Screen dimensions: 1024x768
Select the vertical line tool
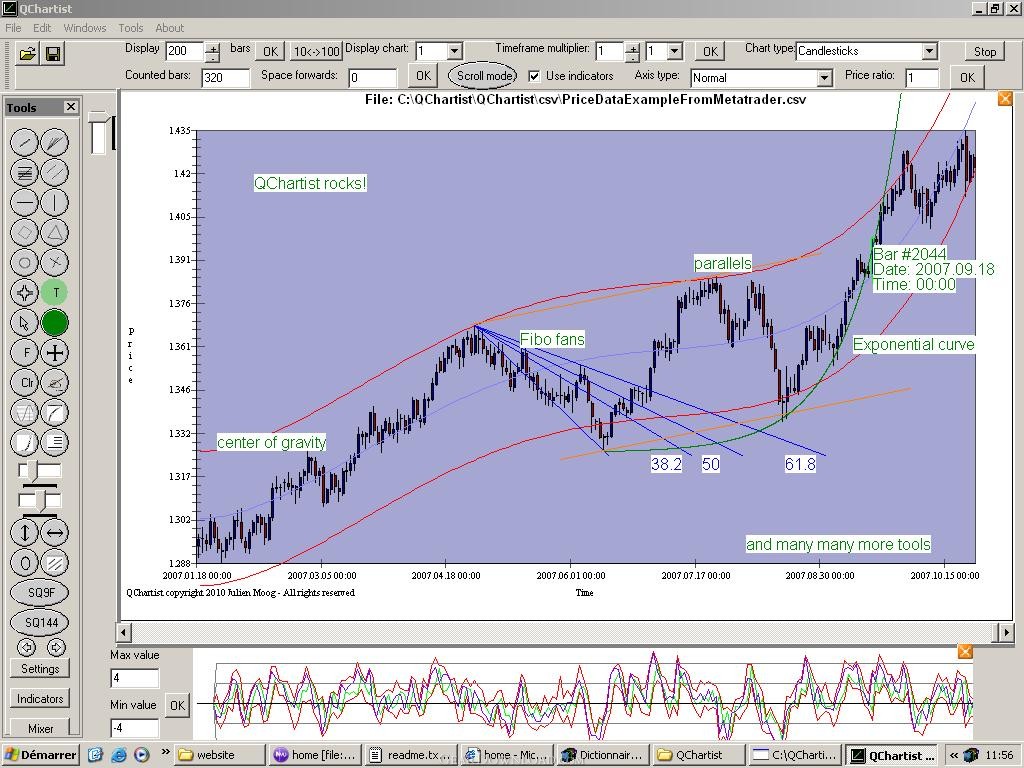click(x=55, y=202)
